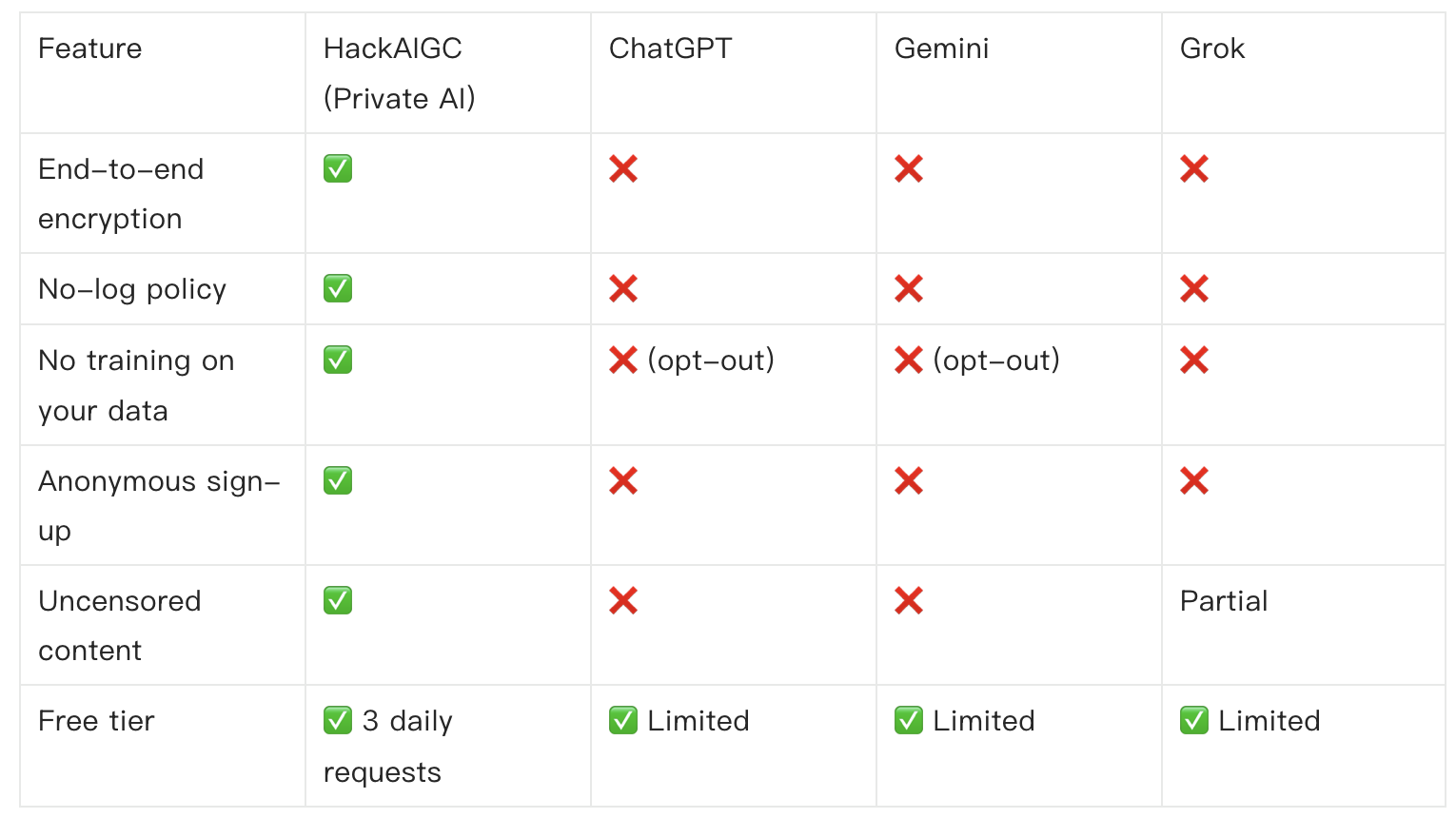The image size is (1456, 818).
Task: Click Gemini's red cross for End-to-end encryption
Action: pos(909,169)
